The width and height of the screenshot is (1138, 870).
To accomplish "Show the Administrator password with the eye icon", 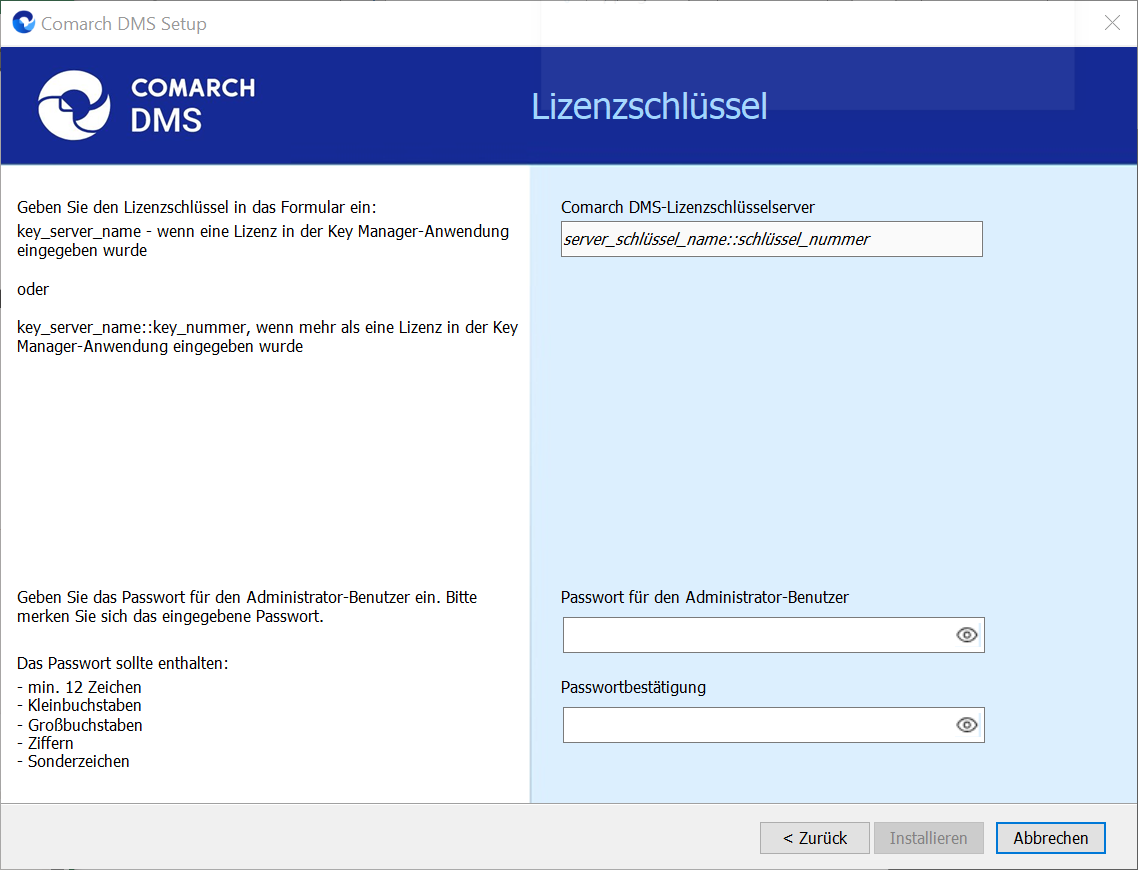I will tap(966, 635).
